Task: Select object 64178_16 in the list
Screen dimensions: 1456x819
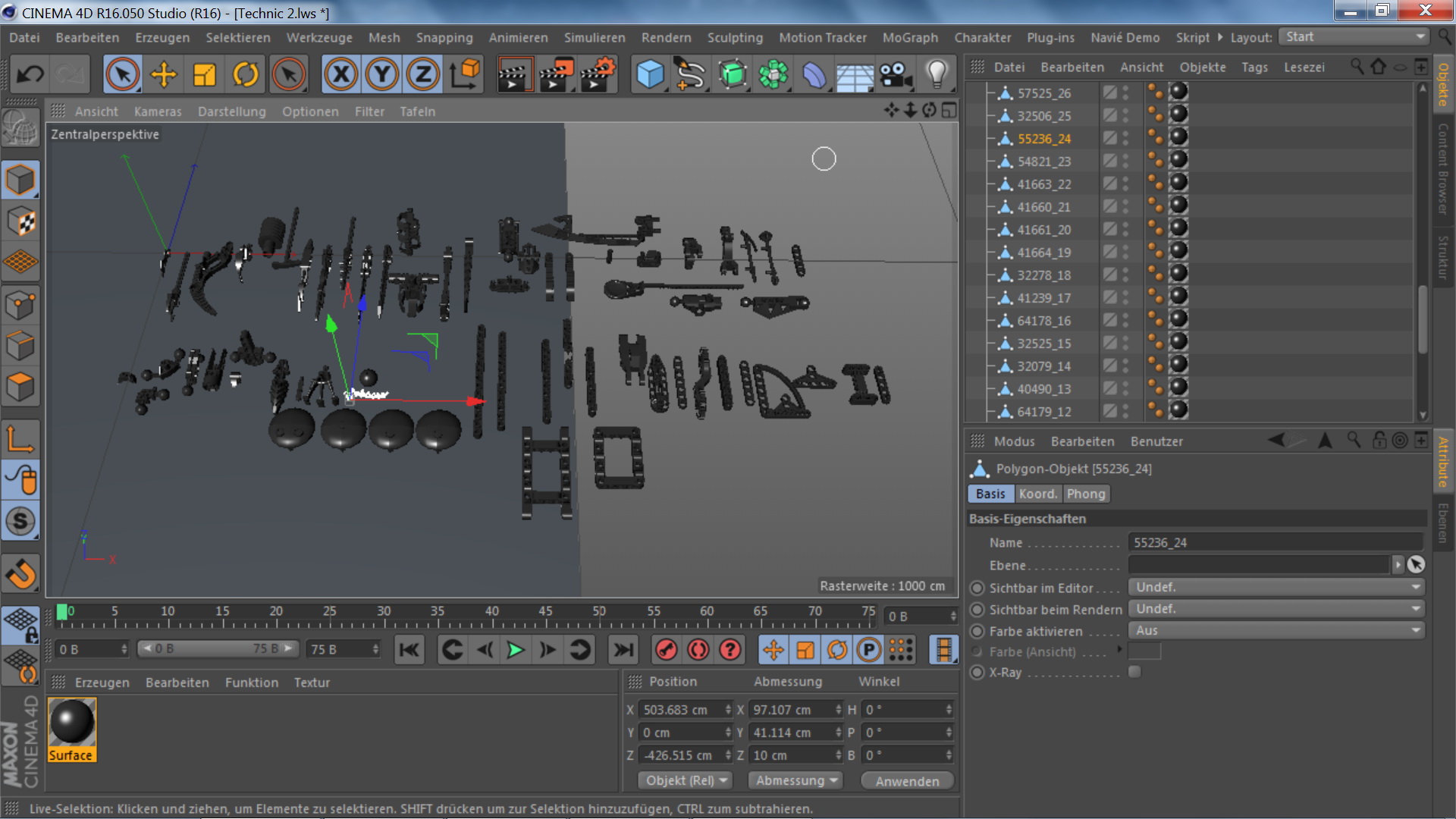Action: point(1043,321)
